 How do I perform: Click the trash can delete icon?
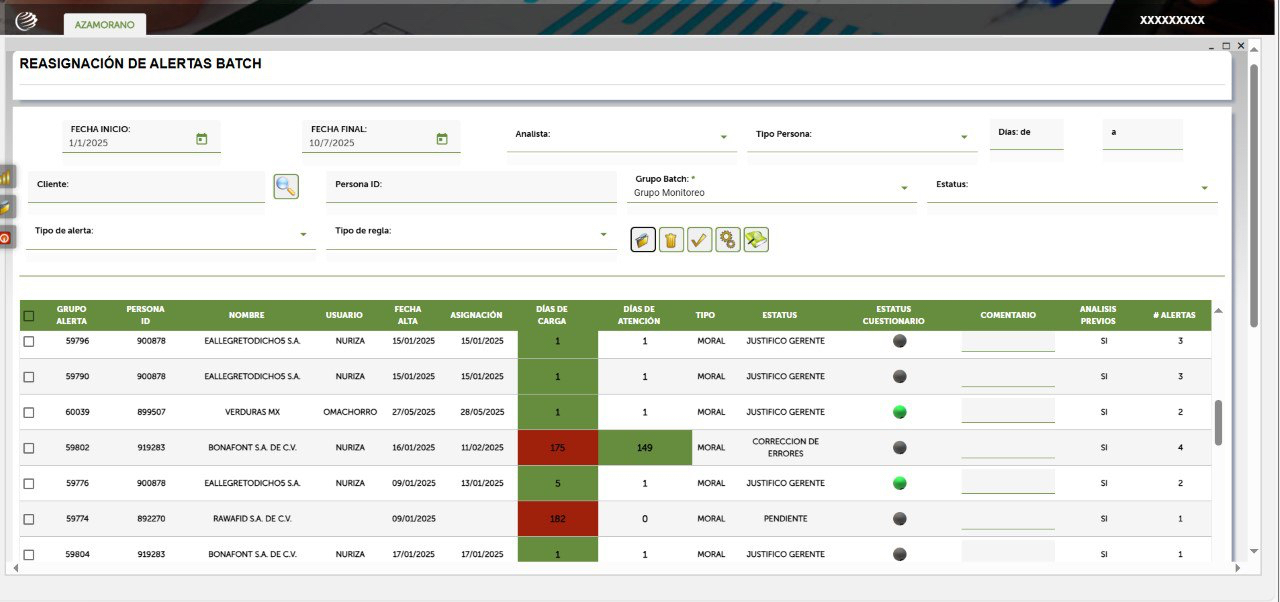coord(671,240)
